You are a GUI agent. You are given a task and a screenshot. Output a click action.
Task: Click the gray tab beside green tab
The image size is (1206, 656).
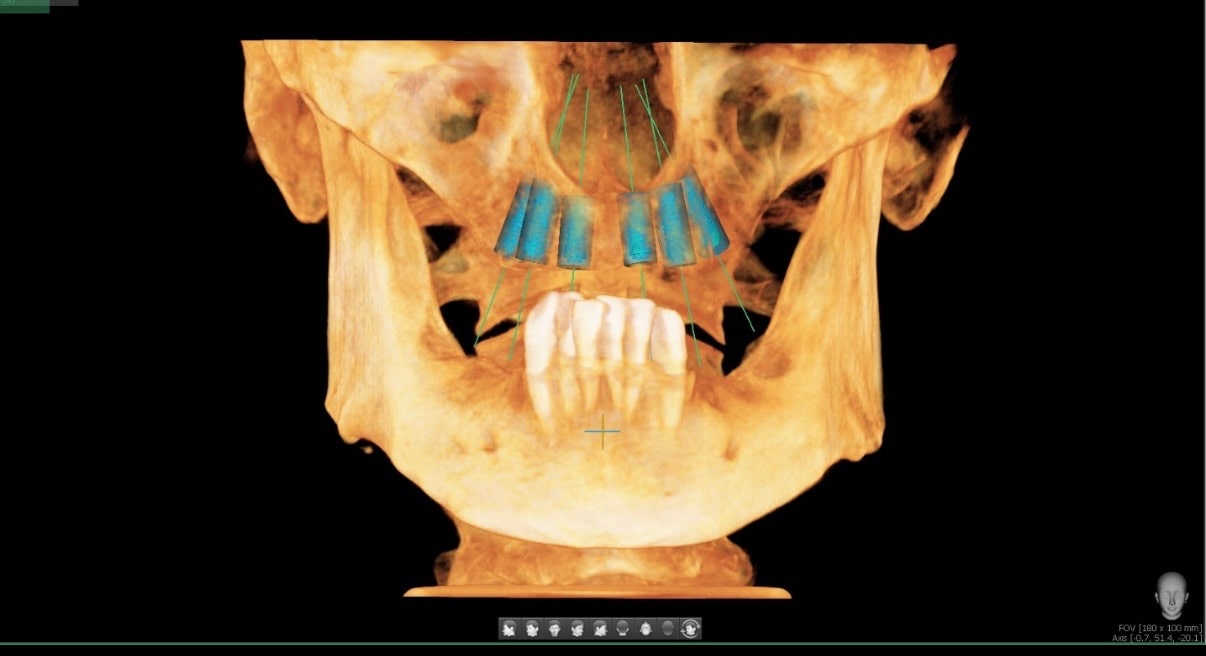click(63, 3)
